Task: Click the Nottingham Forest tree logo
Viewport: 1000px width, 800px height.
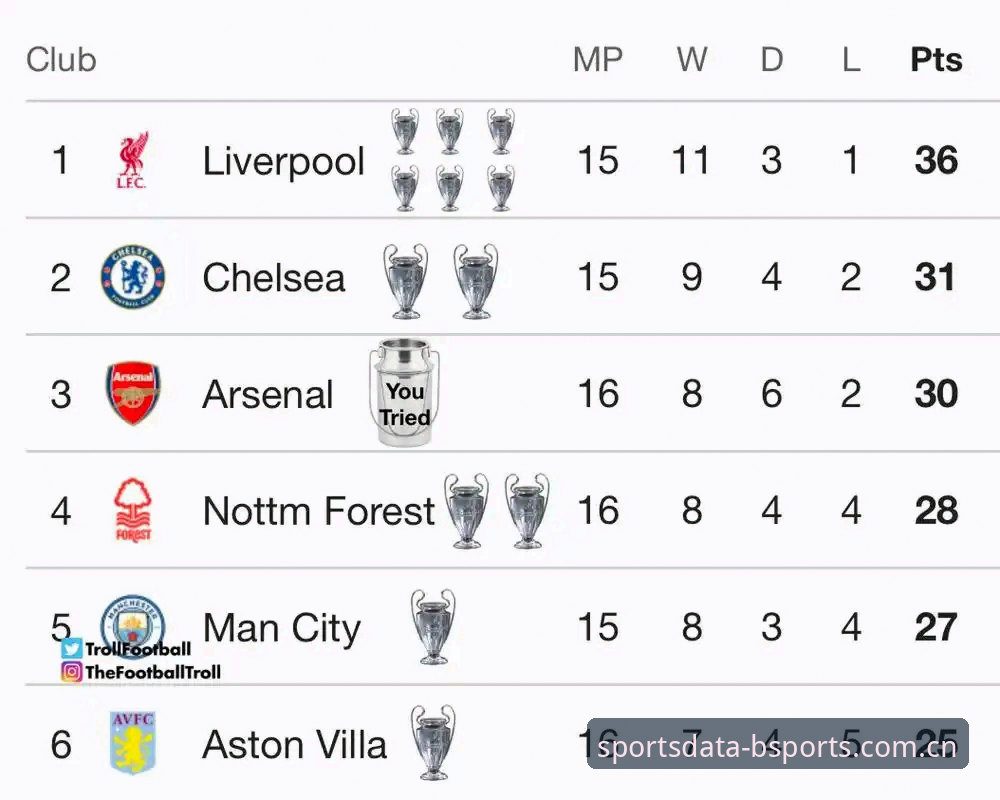Action: coord(133,510)
